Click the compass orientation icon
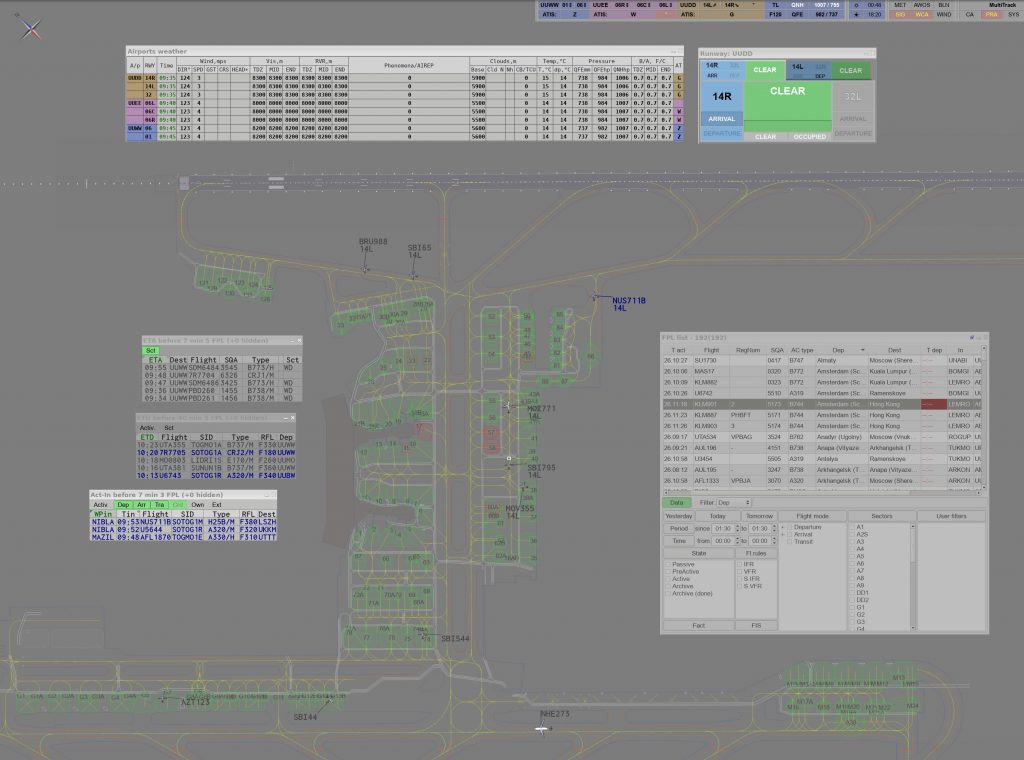 coord(32,29)
